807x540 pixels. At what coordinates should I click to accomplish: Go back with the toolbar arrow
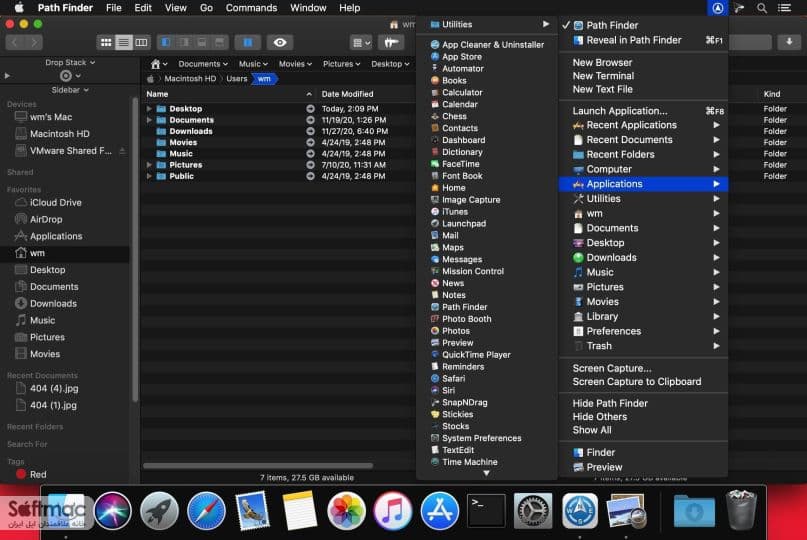pyautogui.click(x=15, y=43)
